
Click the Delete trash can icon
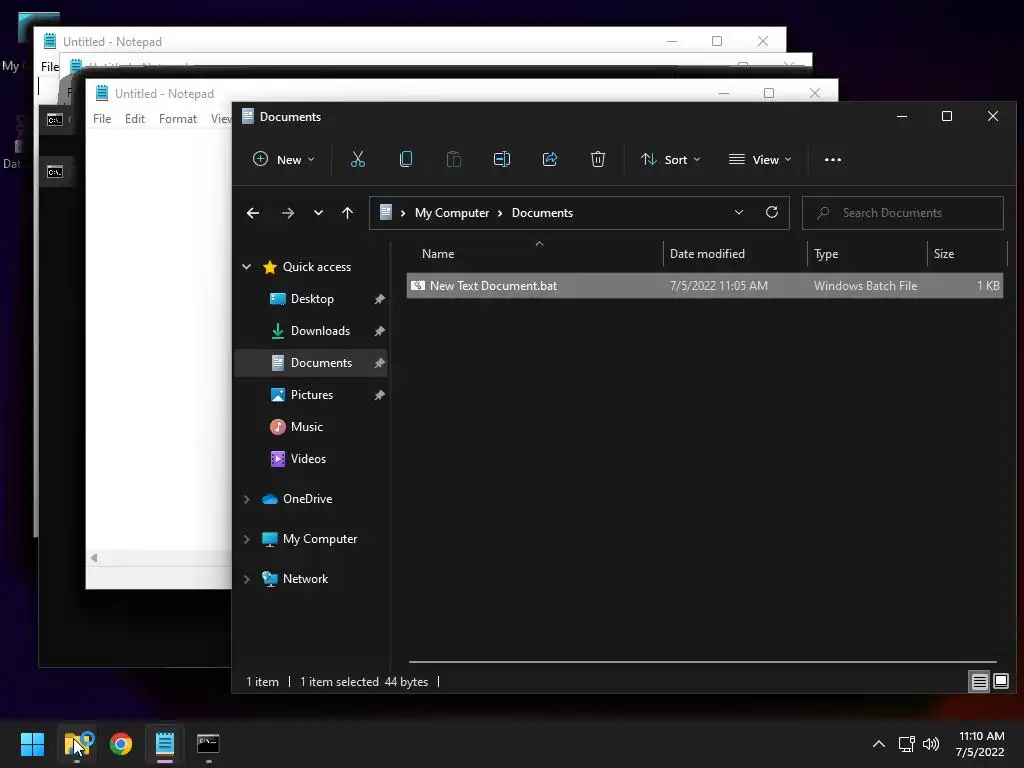click(598, 159)
